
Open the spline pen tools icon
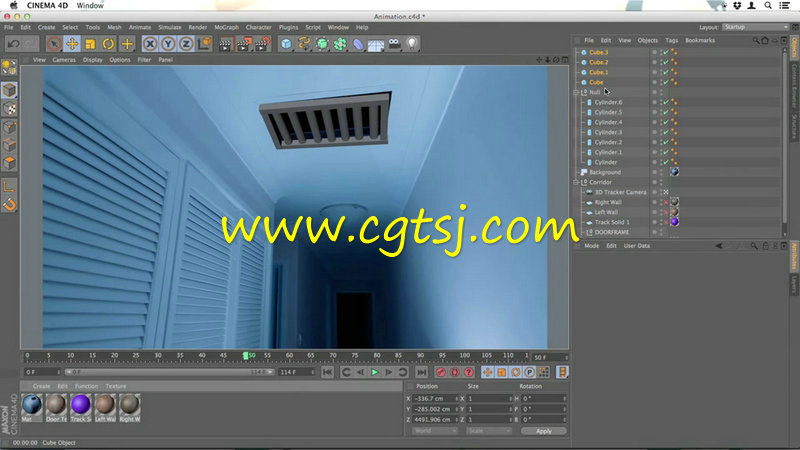tap(304, 44)
